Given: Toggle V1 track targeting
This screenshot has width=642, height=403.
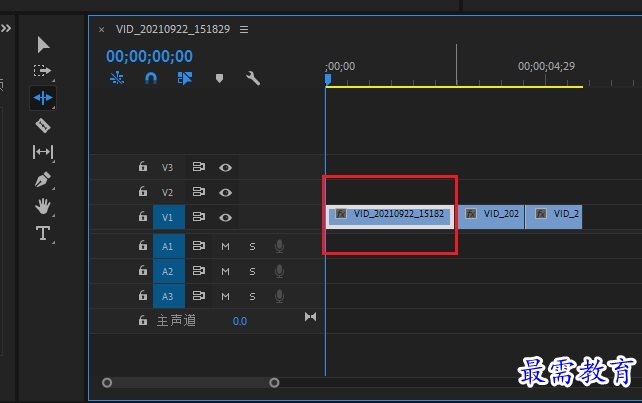Looking at the screenshot, I should point(169,217).
